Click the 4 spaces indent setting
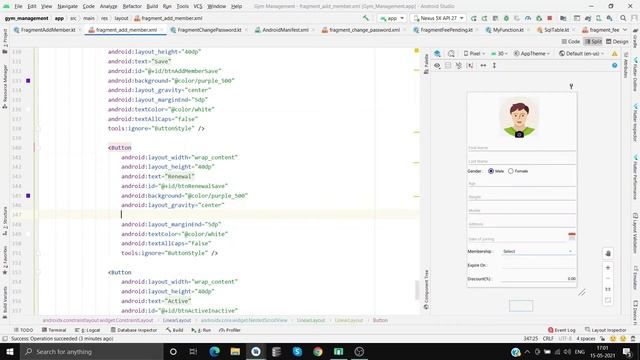 point(585,339)
